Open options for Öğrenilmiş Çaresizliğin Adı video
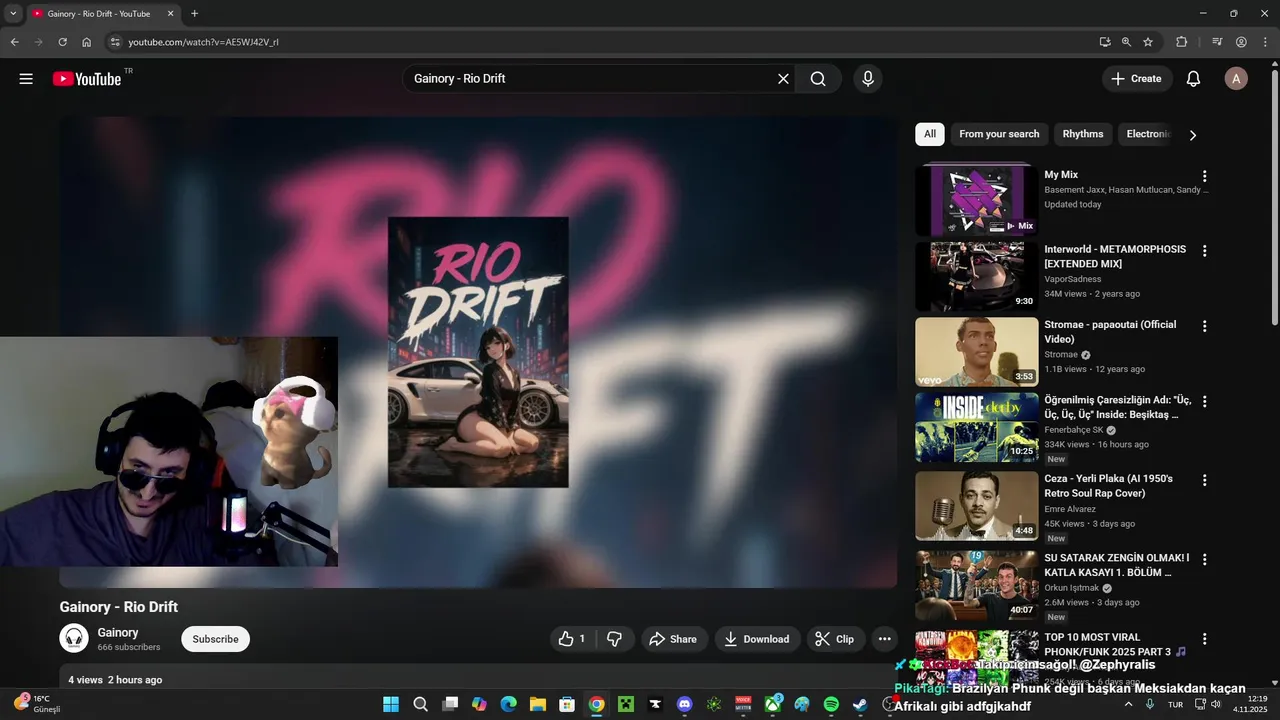This screenshot has height=720, width=1280. [x=1204, y=401]
